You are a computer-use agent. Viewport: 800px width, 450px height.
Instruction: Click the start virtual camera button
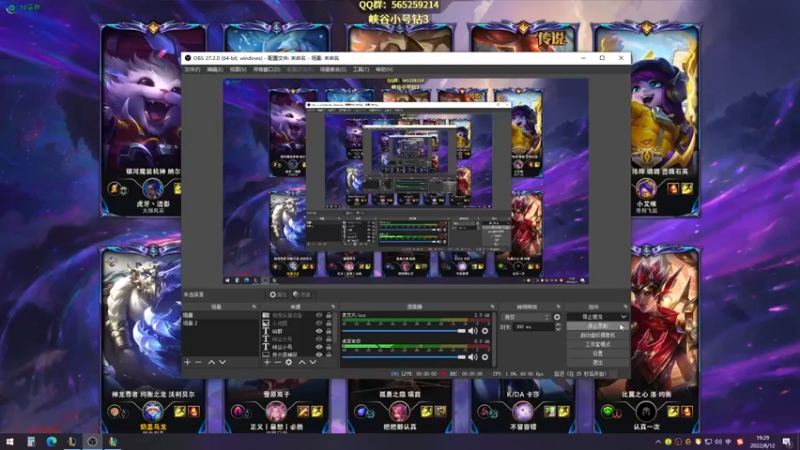coord(597,335)
